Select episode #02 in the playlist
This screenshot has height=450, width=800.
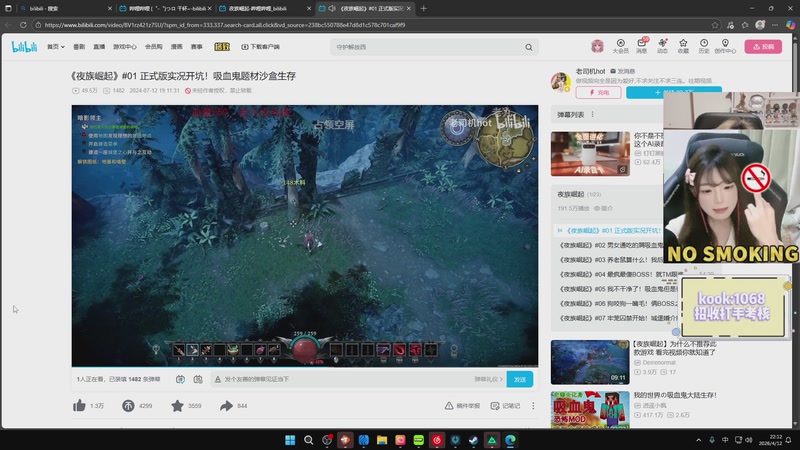(x=610, y=245)
